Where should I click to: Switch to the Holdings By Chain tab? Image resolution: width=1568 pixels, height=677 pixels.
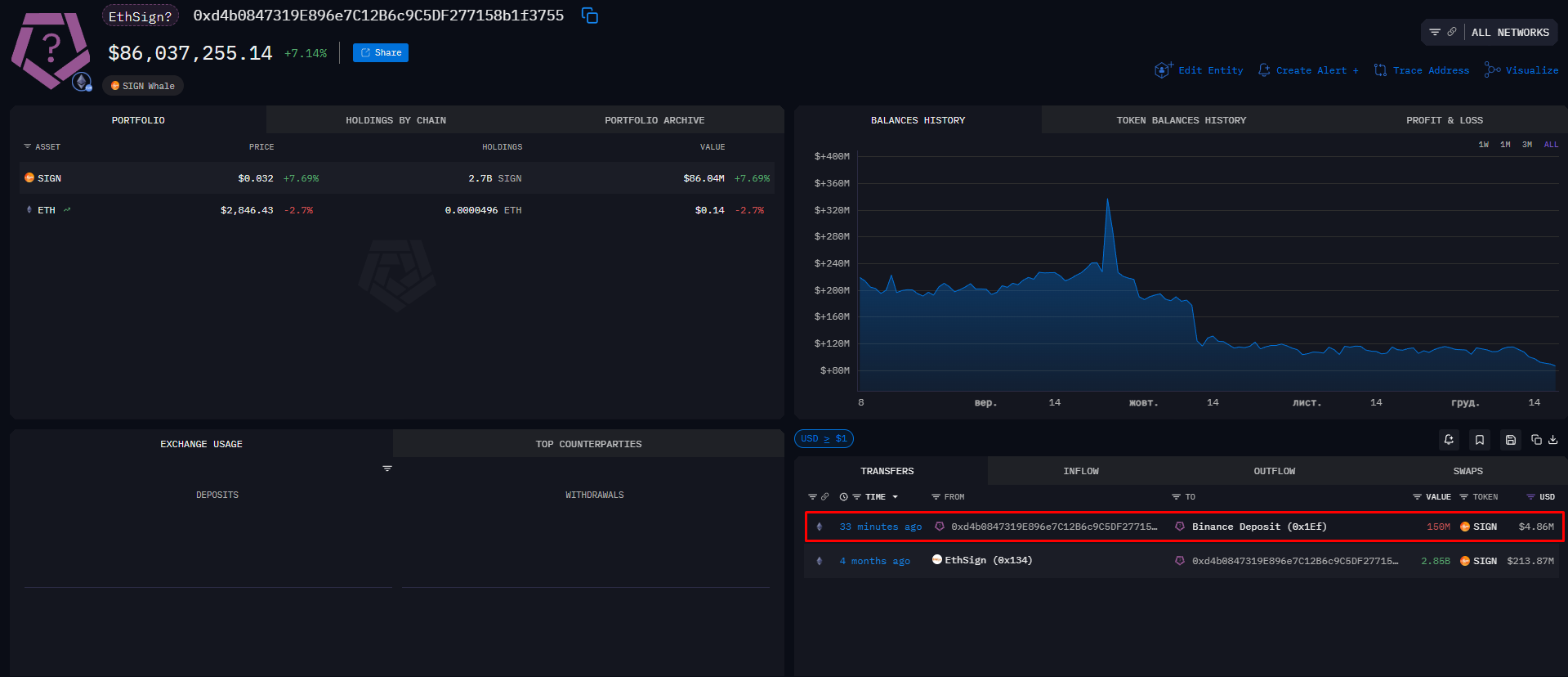395,120
